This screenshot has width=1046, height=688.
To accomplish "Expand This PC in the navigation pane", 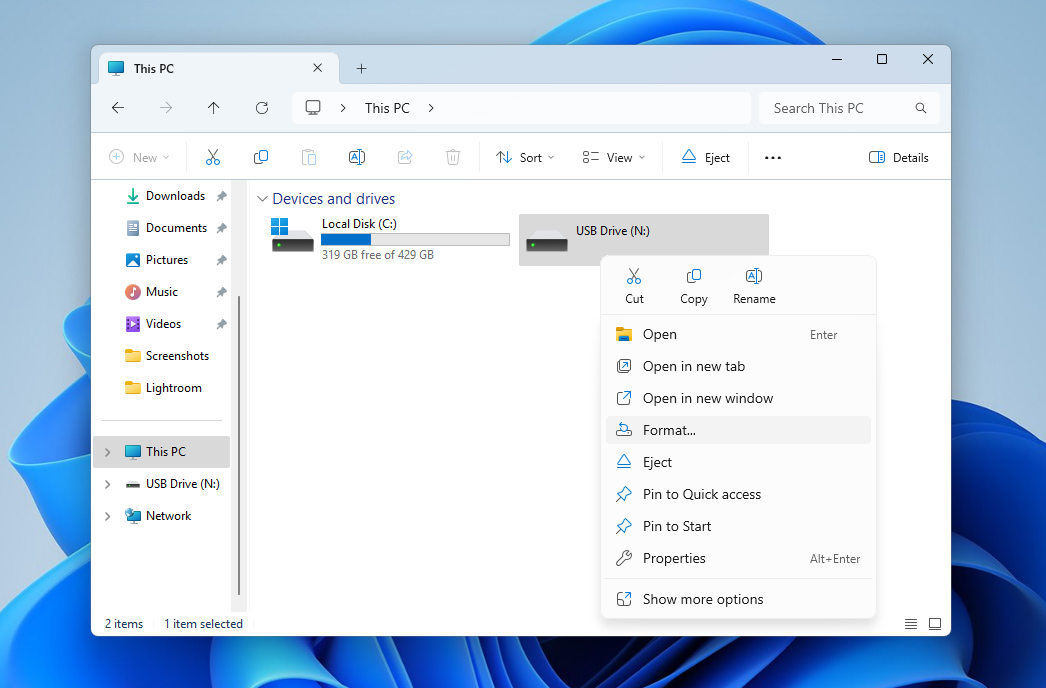I will tap(107, 452).
